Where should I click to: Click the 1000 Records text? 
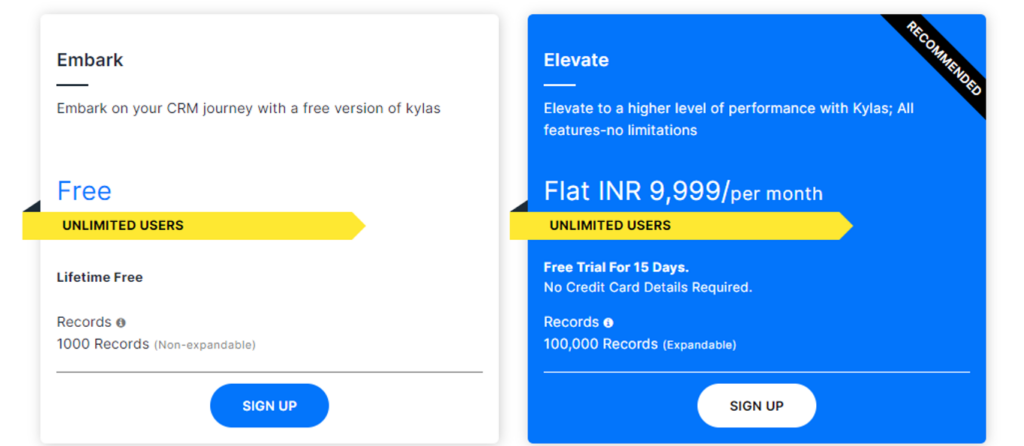click(103, 344)
